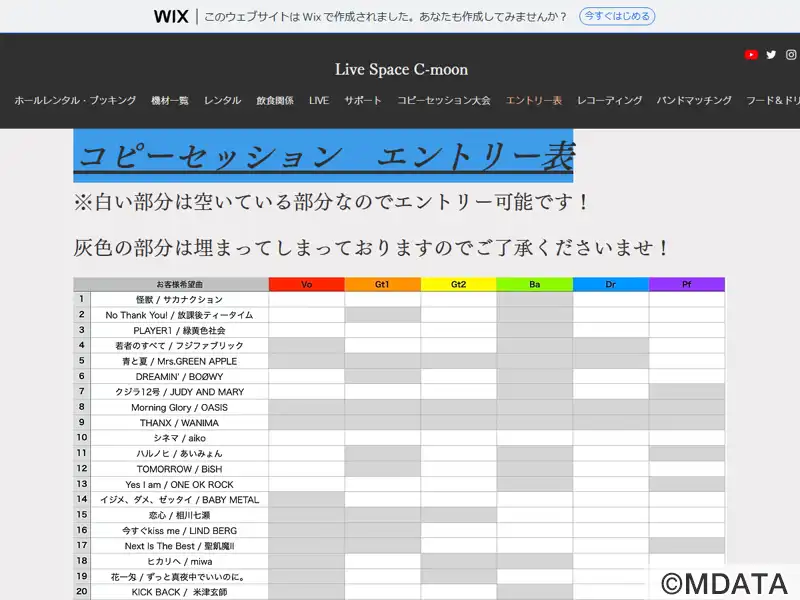
Task: Open the レコーディング menu item
Action: click(x=609, y=101)
